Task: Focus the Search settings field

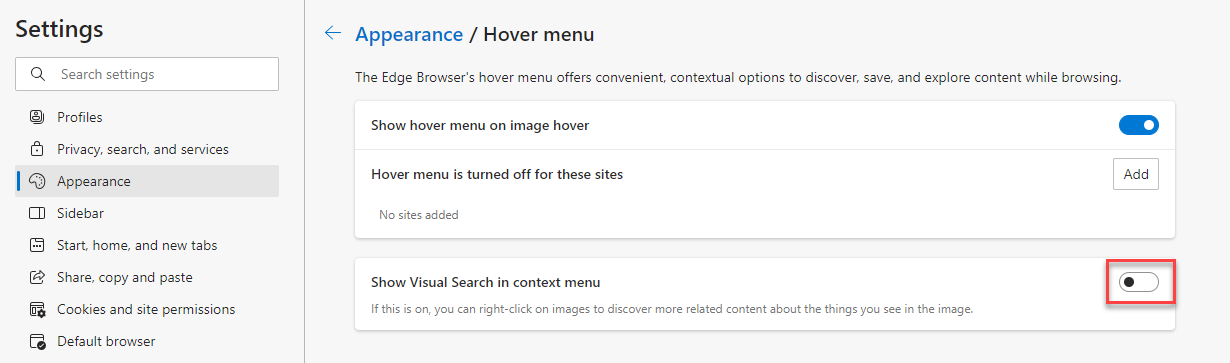Action: click(147, 74)
